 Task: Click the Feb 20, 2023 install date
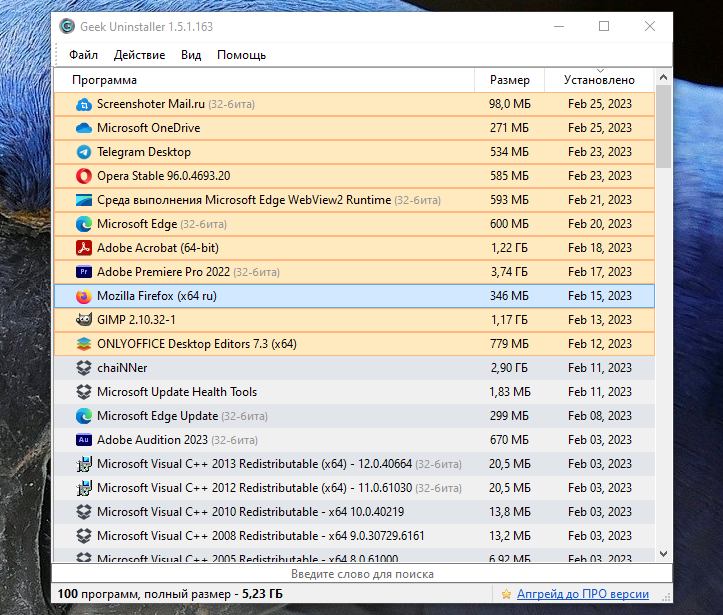600,224
